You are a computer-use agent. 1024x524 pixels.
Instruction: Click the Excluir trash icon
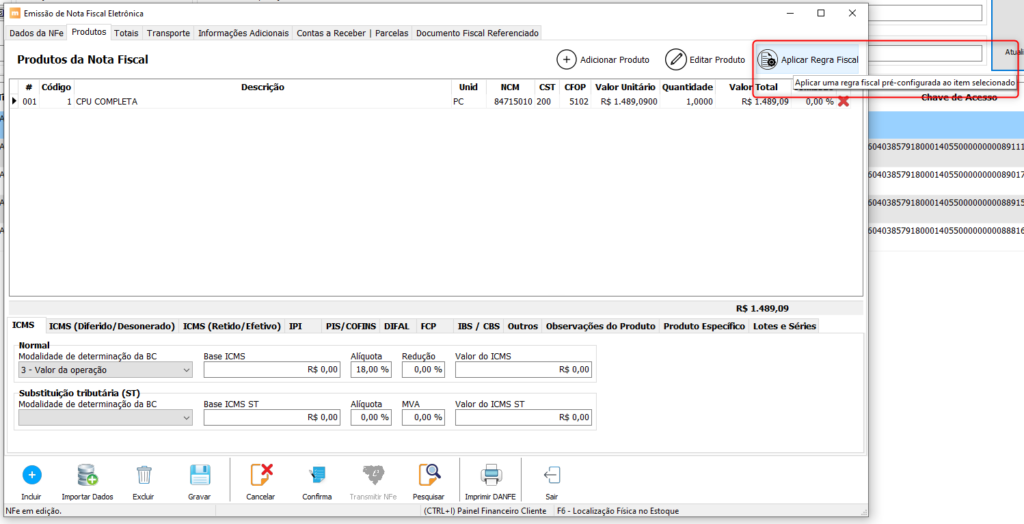coord(144,474)
